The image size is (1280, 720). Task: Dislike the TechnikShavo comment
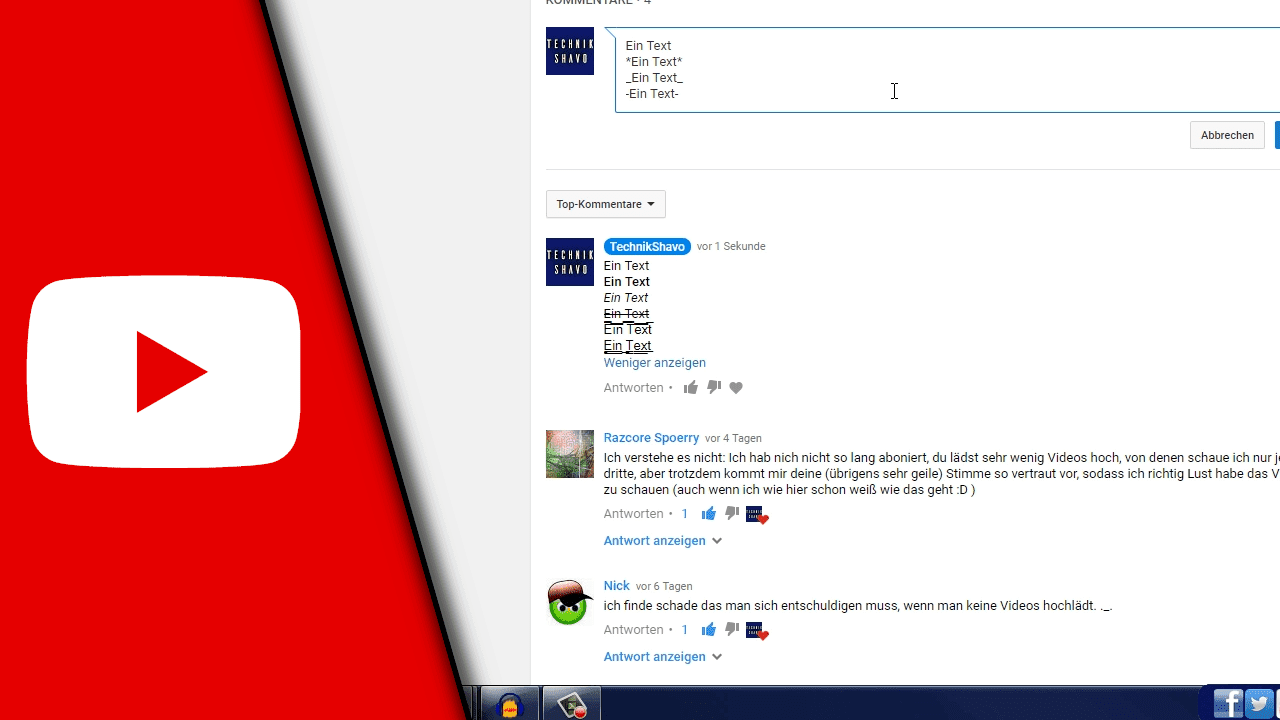[714, 388]
